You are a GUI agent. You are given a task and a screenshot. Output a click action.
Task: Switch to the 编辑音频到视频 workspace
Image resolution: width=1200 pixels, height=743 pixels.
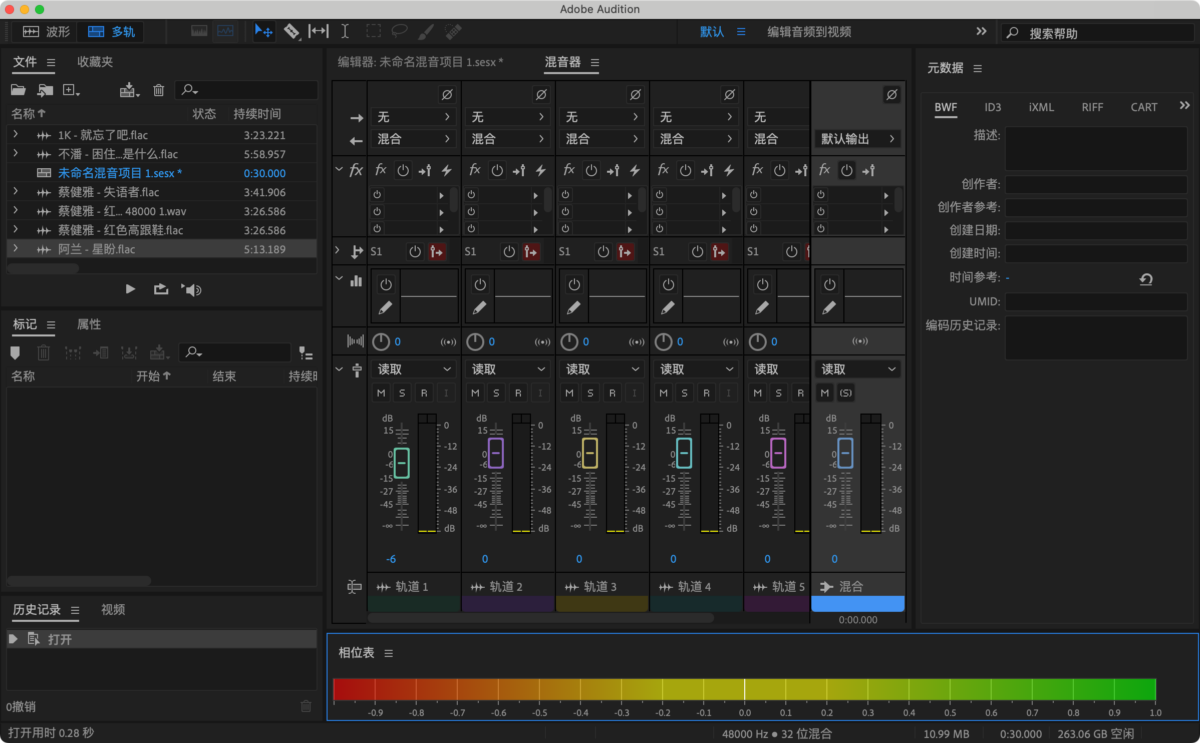click(809, 32)
